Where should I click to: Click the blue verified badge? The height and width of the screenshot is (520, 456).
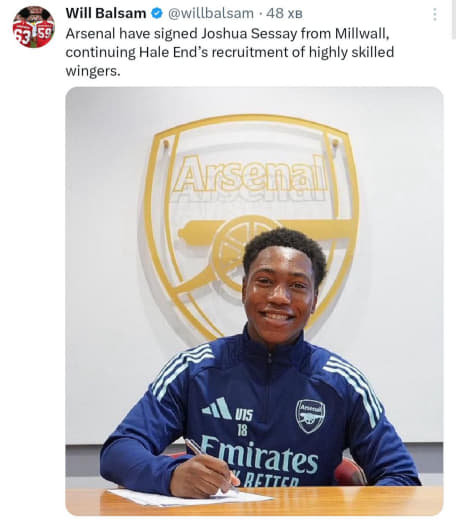(157, 13)
